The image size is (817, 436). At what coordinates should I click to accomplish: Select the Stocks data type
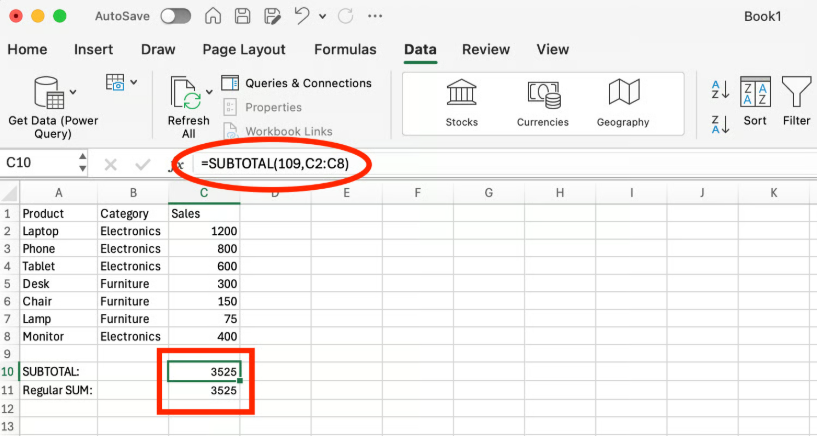tap(461, 102)
